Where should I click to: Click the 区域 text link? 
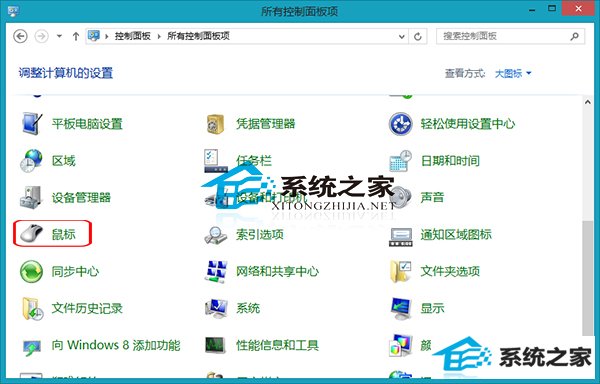click(64, 161)
